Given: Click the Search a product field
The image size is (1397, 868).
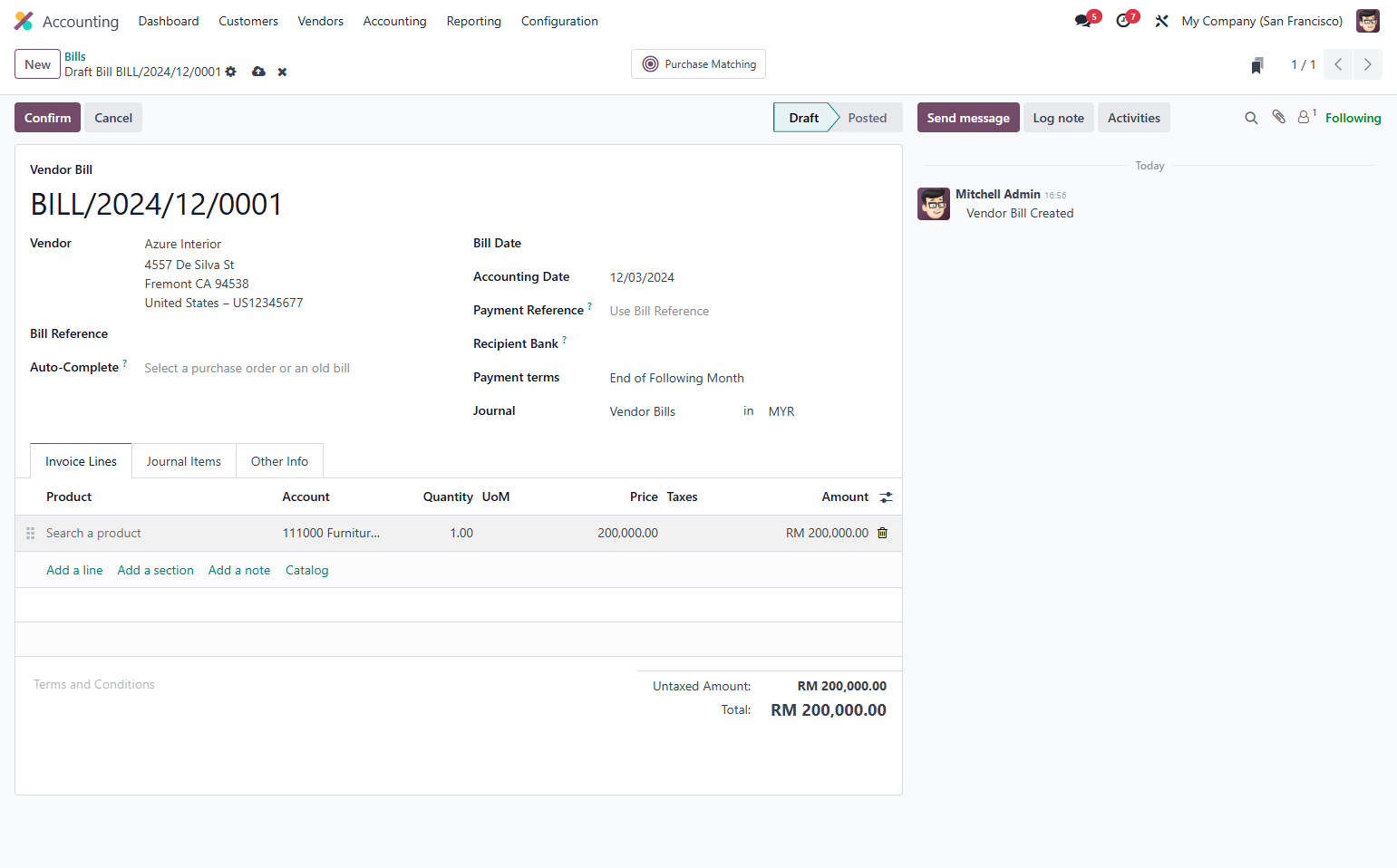Looking at the screenshot, I should 159,533.
